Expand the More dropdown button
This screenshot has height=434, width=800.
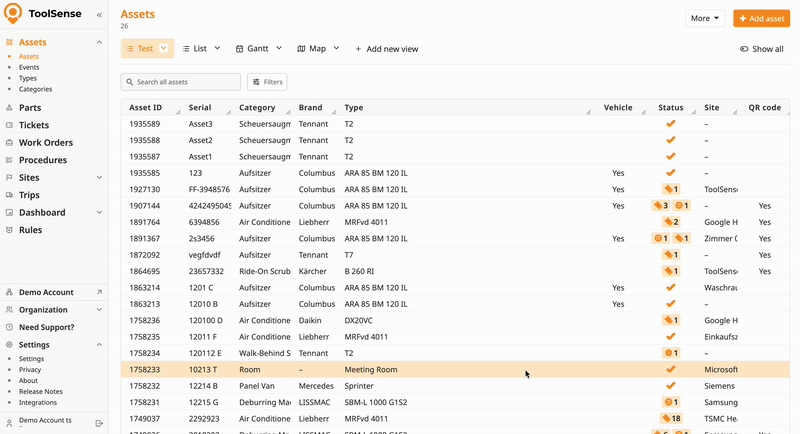[x=705, y=18]
